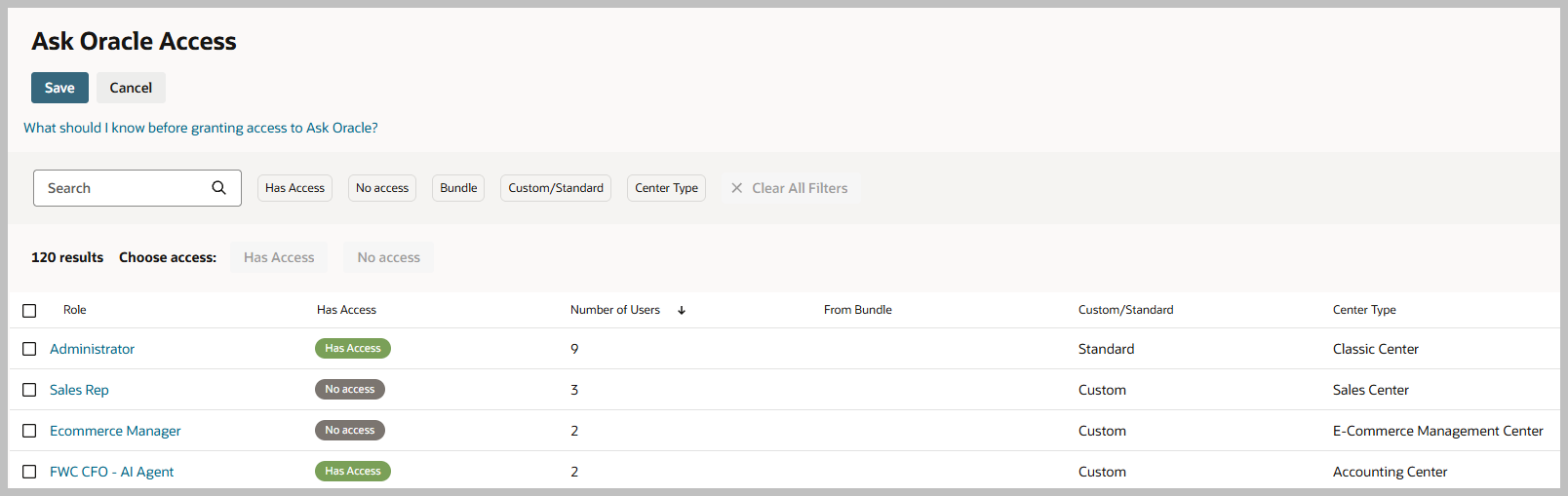Screen dimensions: 1568x496
Task: Check the FWC CFO - AI Agent checkbox
Action: (x=29, y=472)
